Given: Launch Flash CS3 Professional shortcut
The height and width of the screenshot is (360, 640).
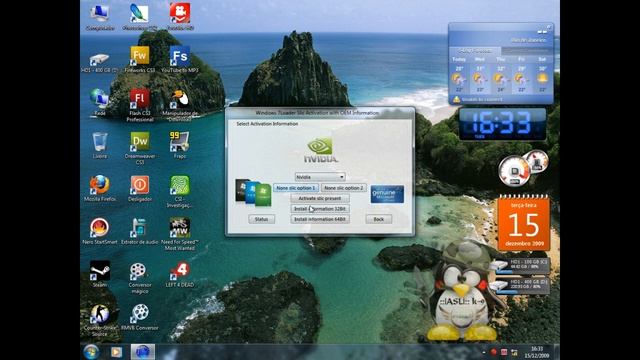Looking at the screenshot, I should pyautogui.click(x=140, y=105).
